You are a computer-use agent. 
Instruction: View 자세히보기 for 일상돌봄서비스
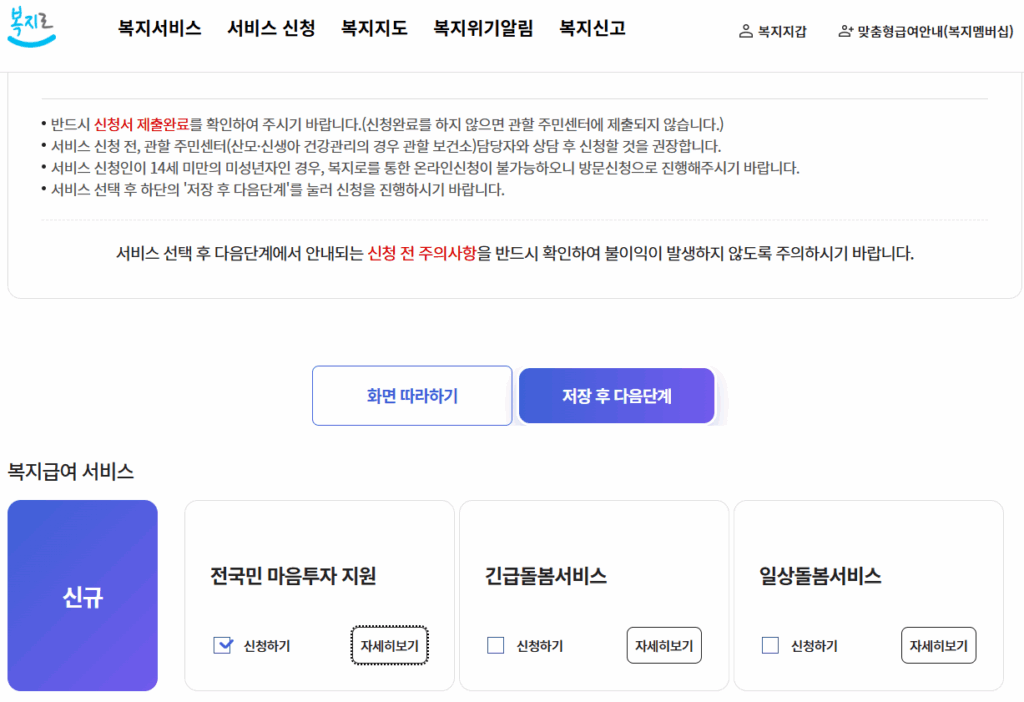[x=938, y=645]
